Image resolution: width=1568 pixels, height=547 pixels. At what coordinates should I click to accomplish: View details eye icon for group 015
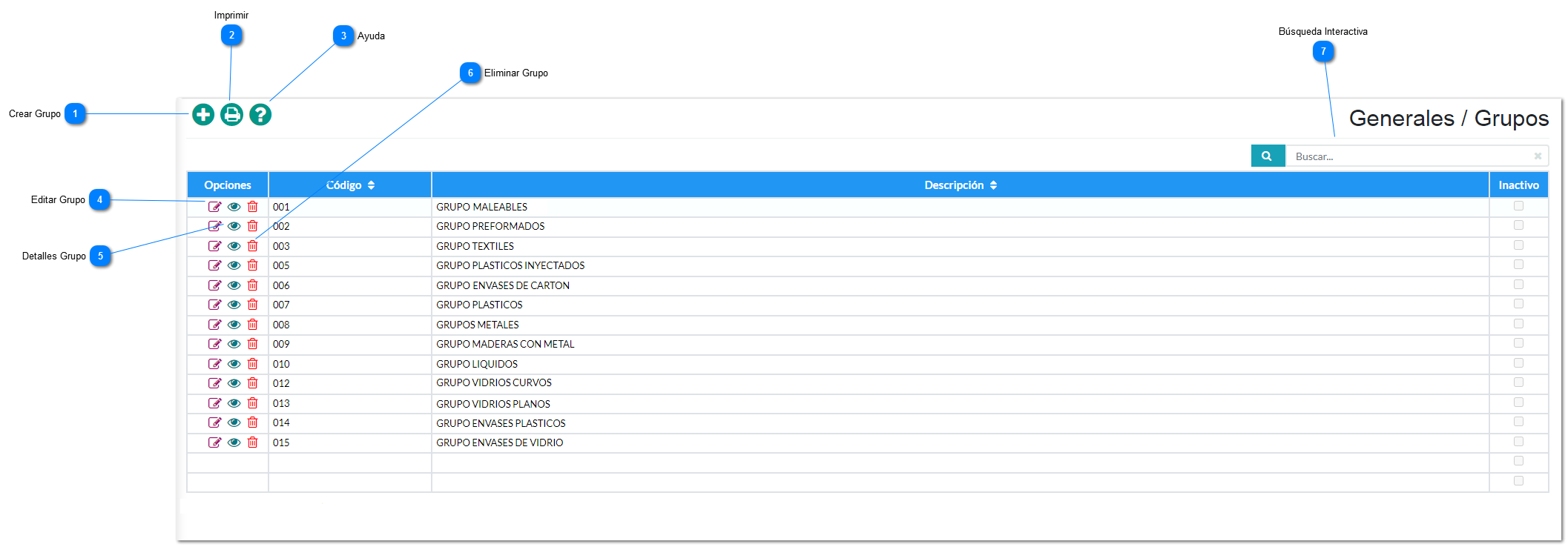[x=234, y=442]
